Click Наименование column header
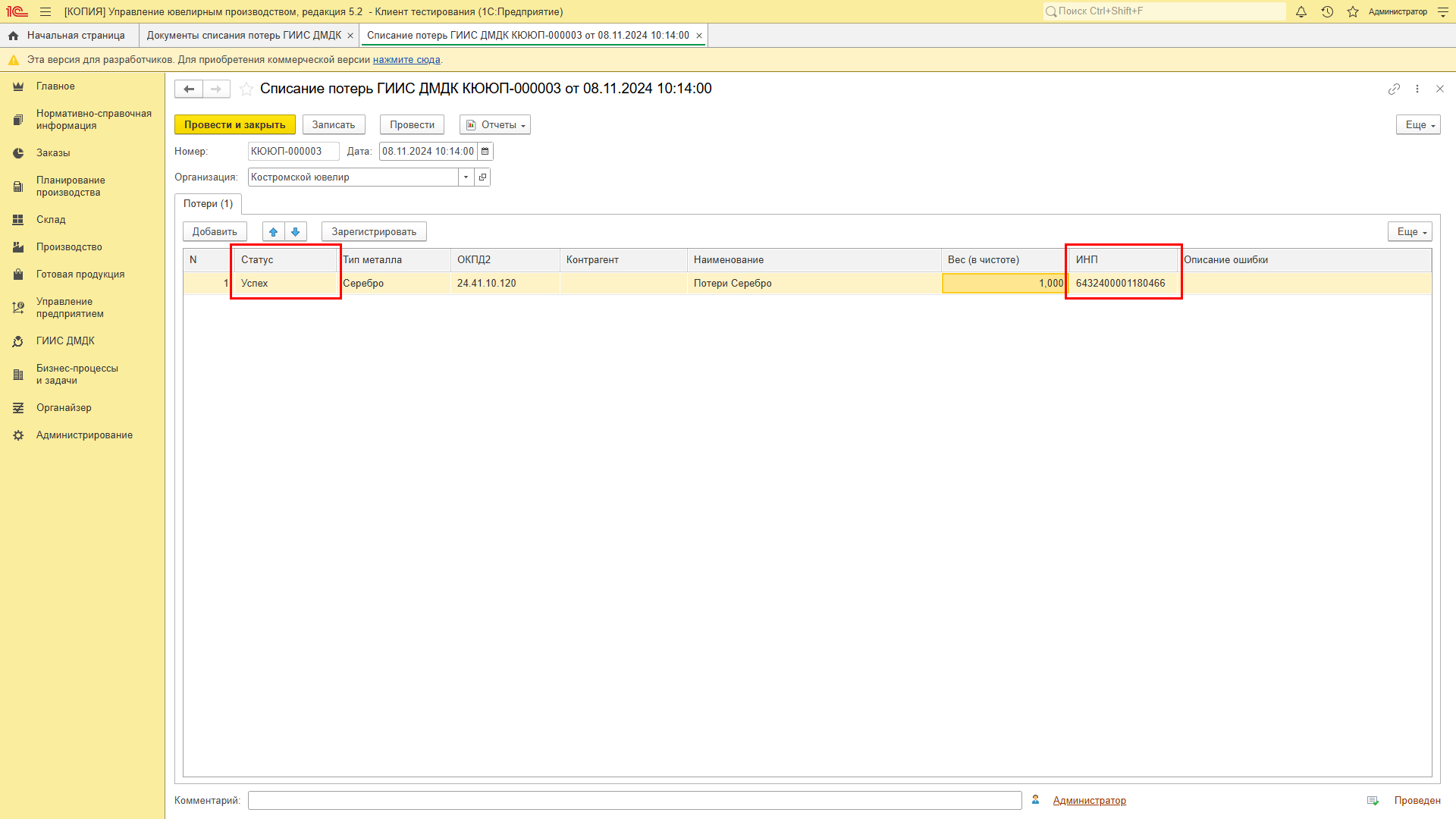 point(814,260)
